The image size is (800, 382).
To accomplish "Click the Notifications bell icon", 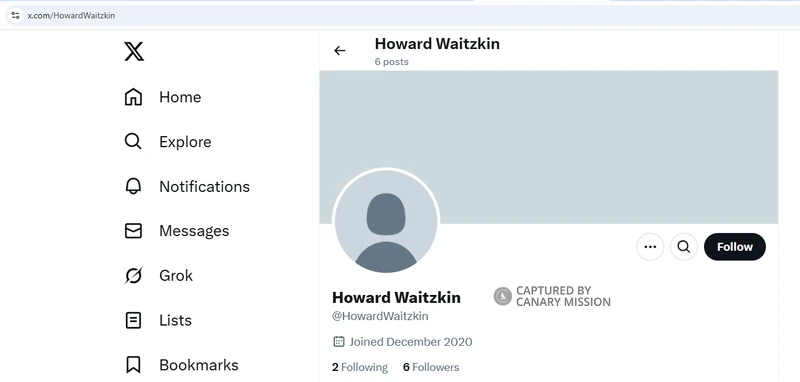I will 133,186.
